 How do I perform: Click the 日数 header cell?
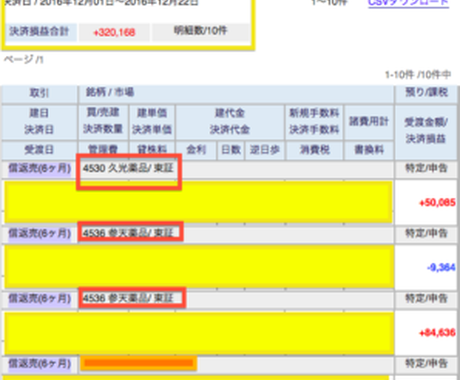click(x=231, y=150)
